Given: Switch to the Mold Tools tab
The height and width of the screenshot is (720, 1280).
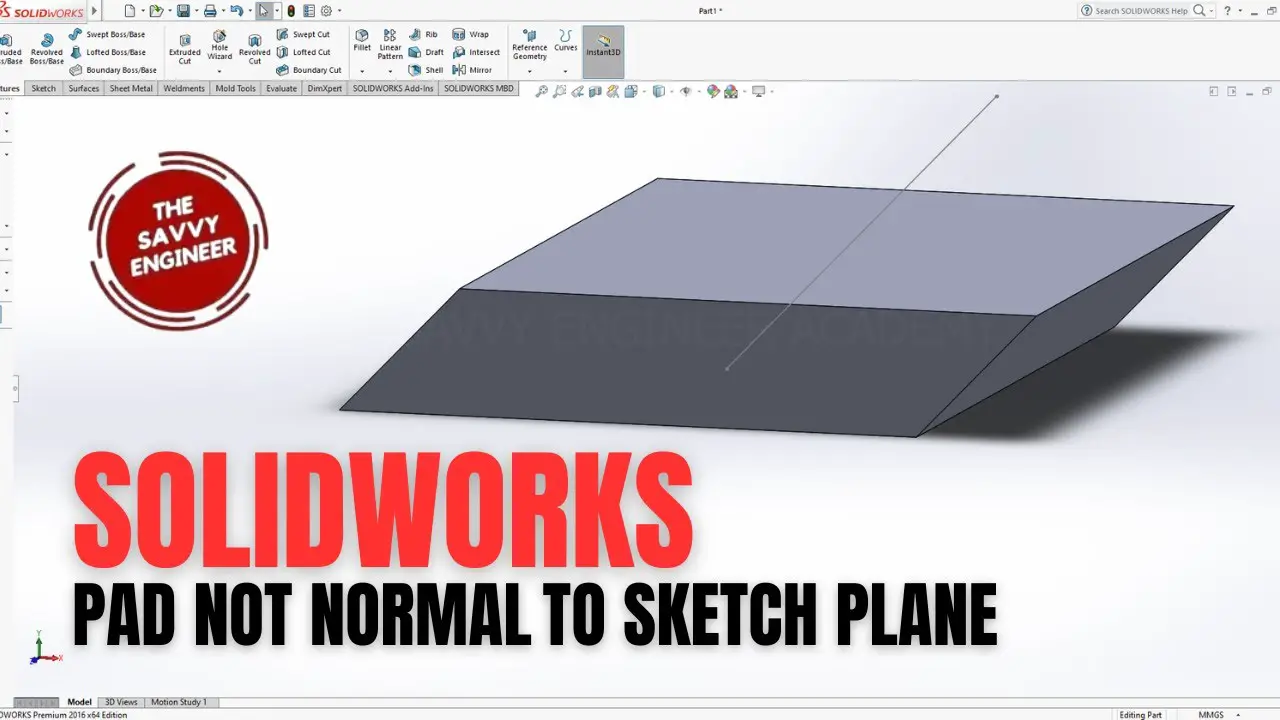Looking at the screenshot, I should 236,88.
